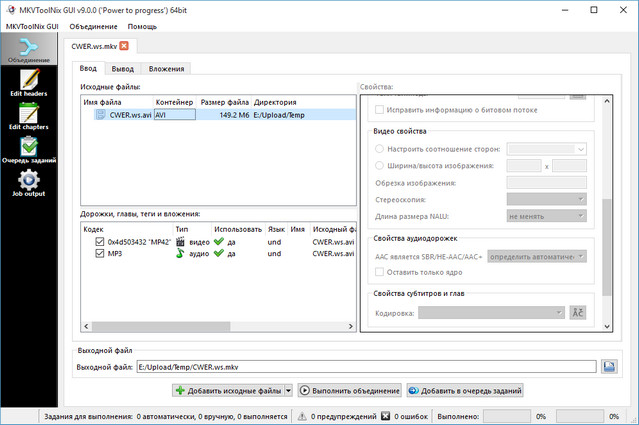Uncheck the MP3 audio track checkbox

coord(87,254)
